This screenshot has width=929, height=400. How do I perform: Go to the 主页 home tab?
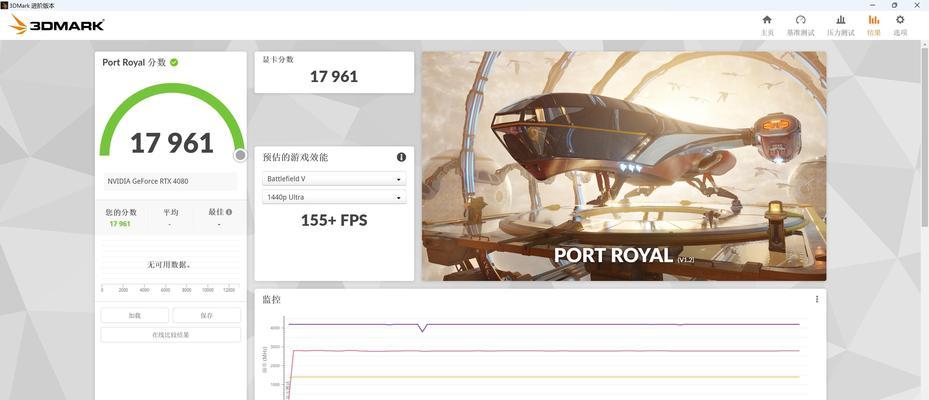point(767,25)
